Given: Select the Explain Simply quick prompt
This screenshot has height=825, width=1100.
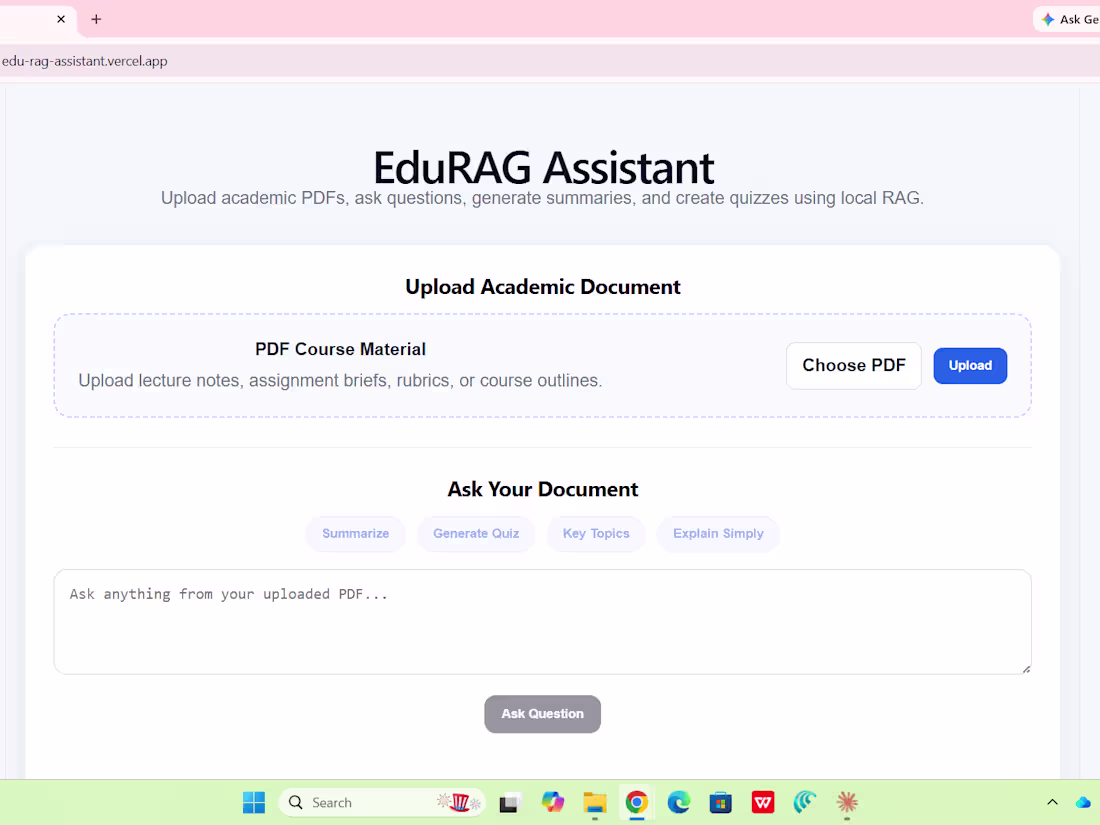Looking at the screenshot, I should pos(718,534).
